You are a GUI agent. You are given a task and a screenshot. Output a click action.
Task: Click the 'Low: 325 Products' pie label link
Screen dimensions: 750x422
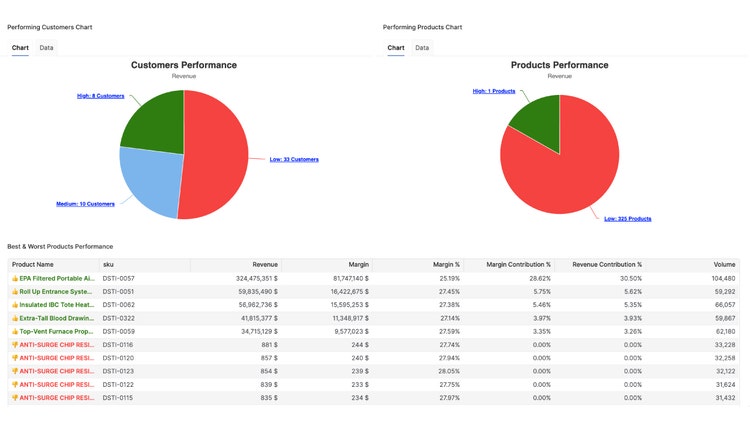point(628,219)
